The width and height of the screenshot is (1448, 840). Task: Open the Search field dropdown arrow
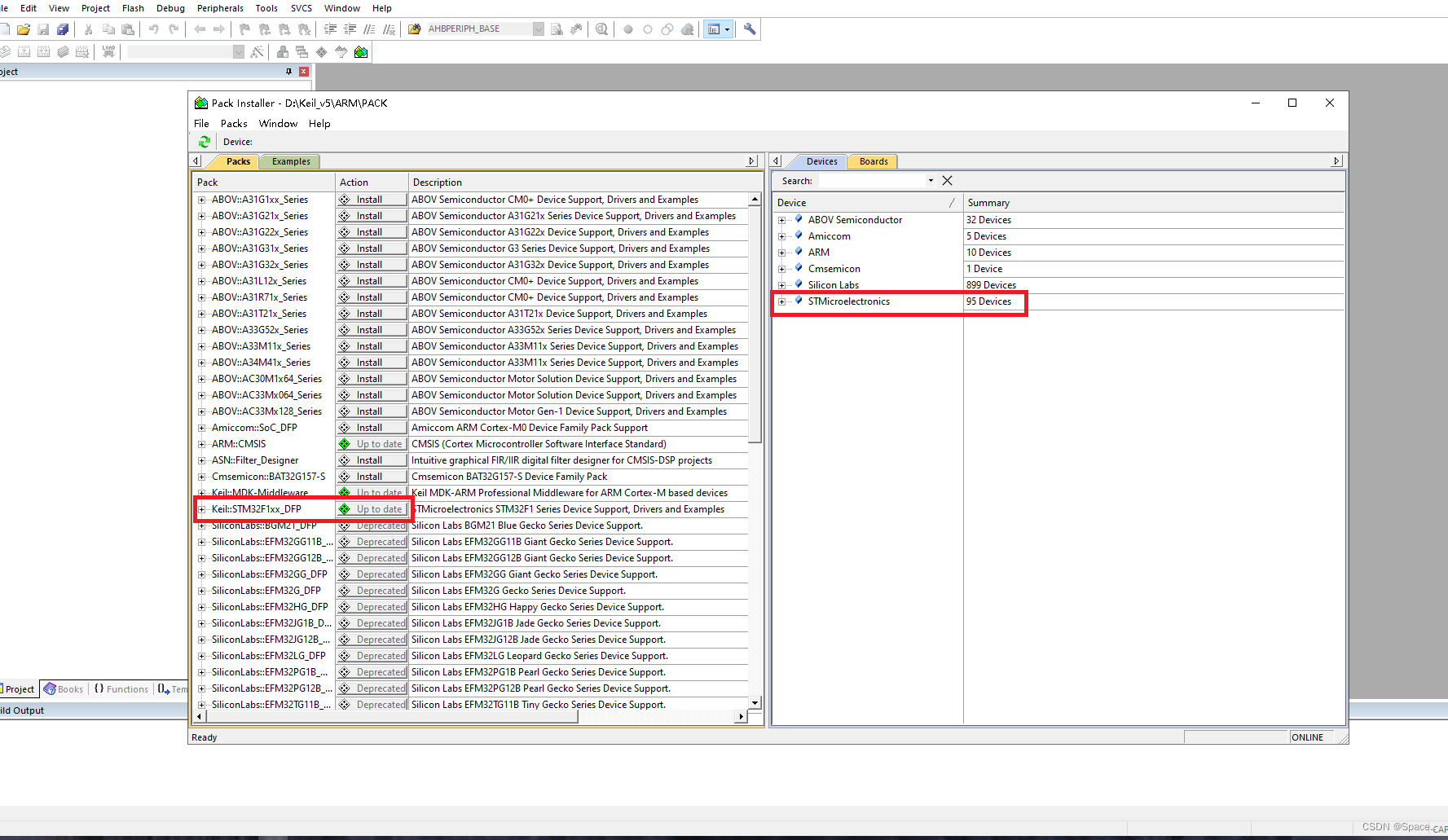pyautogui.click(x=931, y=181)
